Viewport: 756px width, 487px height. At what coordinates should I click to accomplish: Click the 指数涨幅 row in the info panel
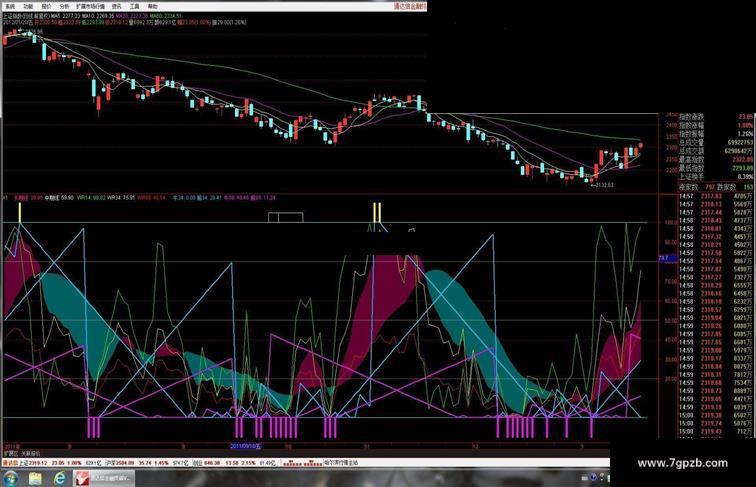click(716, 125)
